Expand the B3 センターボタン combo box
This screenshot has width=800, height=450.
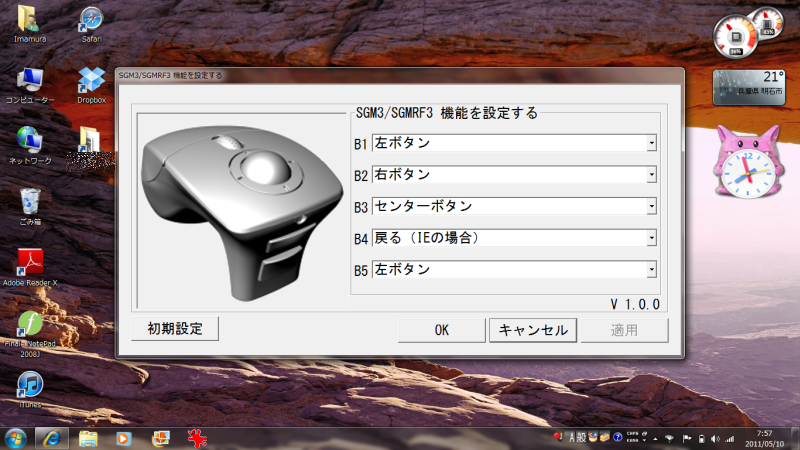coord(514,207)
